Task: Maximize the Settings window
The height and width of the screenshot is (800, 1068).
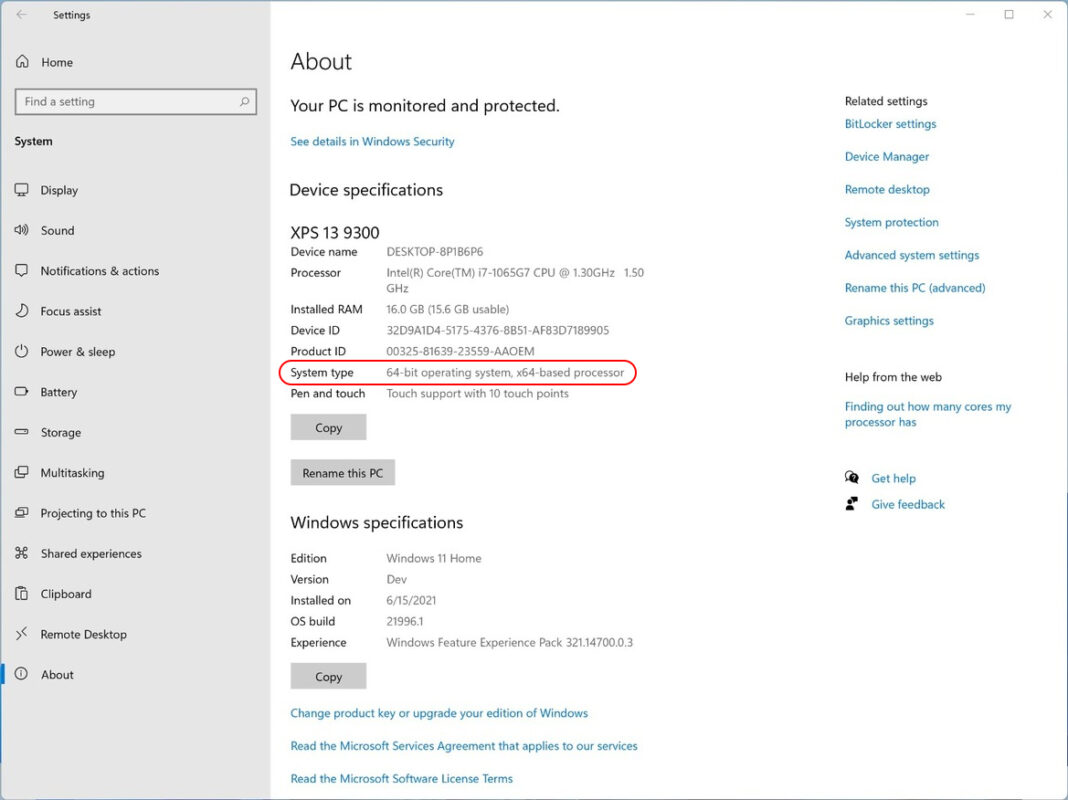Action: (x=1009, y=14)
